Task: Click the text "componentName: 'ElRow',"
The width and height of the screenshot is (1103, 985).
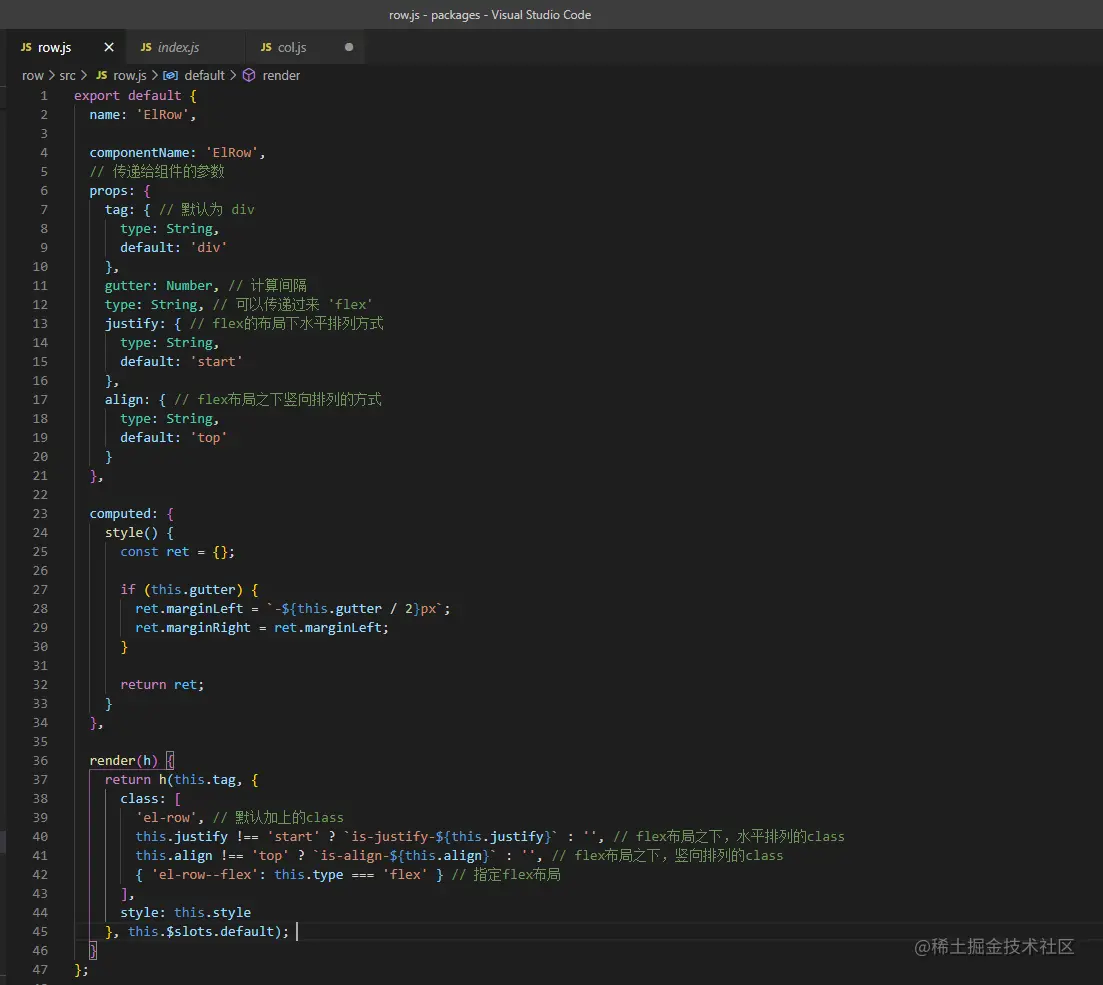Action: coord(177,153)
